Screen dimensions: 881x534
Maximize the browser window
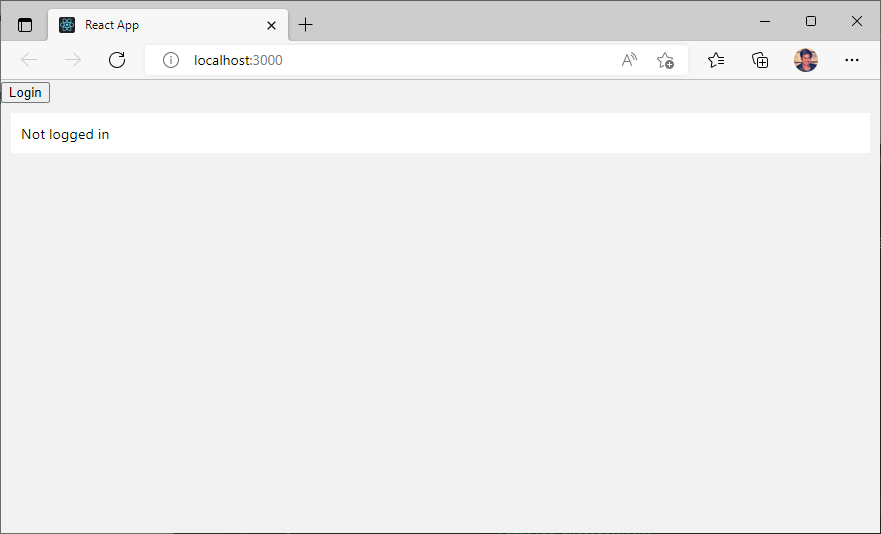pyautogui.click(x=811, y=21)
